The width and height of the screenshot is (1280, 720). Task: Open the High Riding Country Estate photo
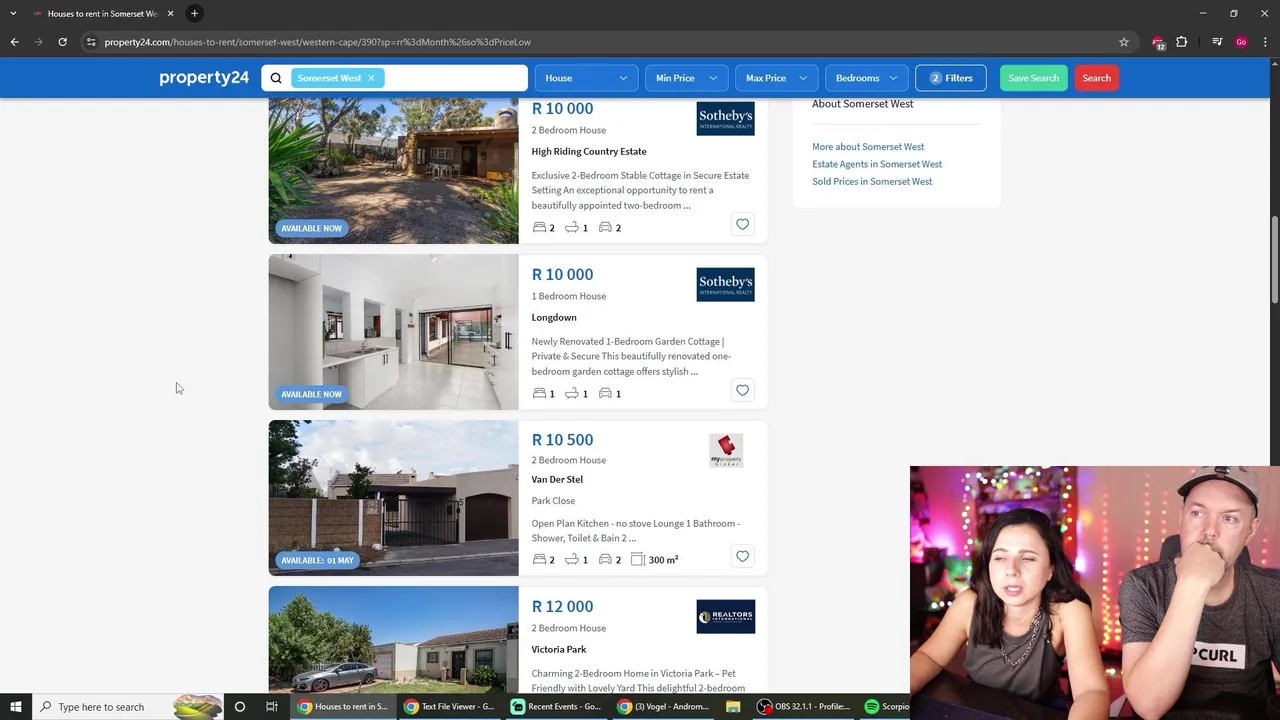coord(393,171)
